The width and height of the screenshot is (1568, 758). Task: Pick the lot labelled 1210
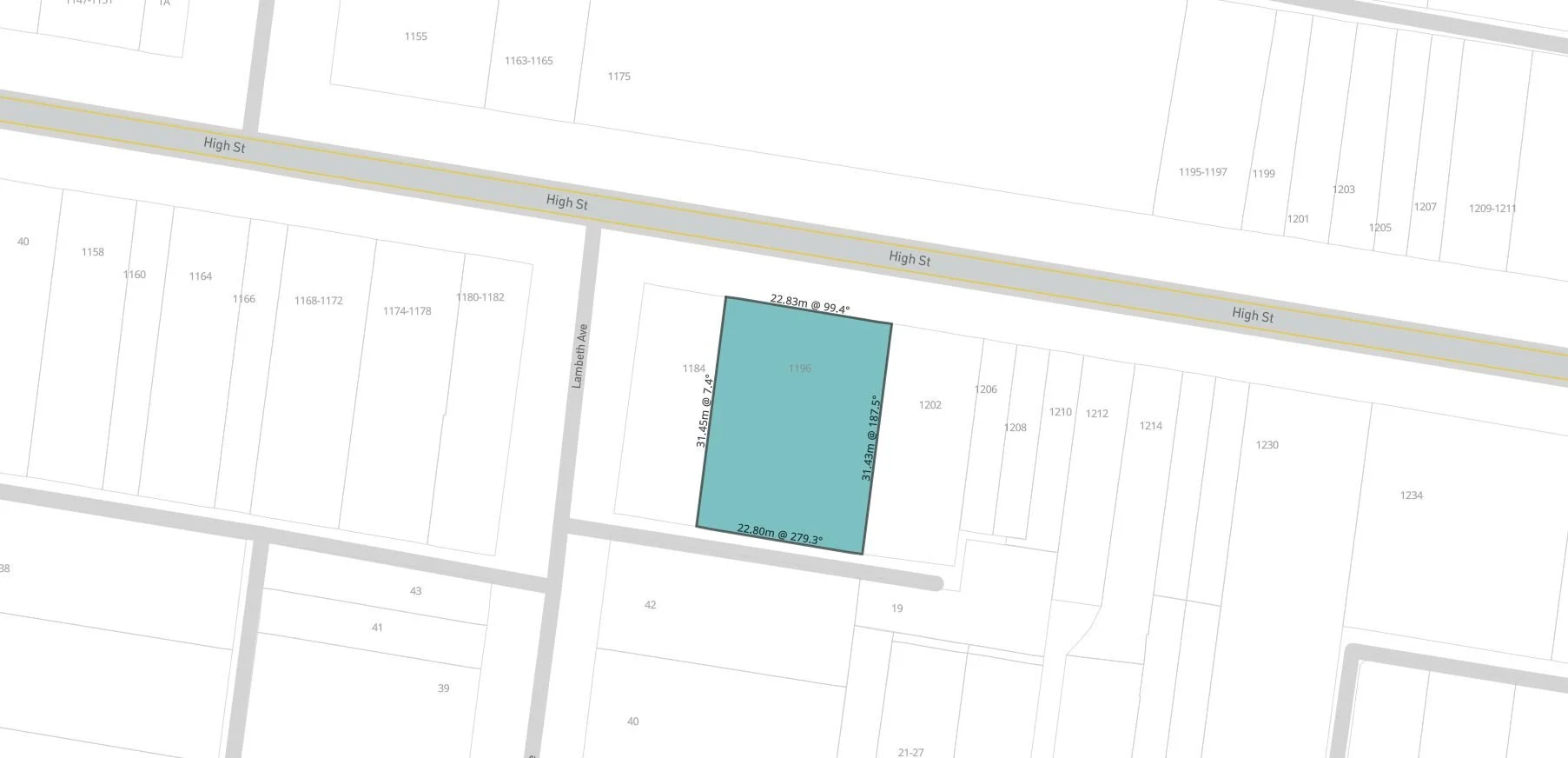coord(1061,412)
